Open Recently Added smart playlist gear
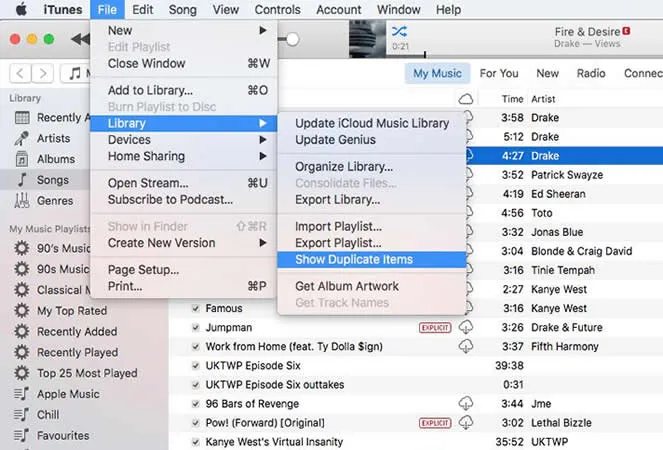The width and height of the screenshot is (663, 450). click(22, 331)
